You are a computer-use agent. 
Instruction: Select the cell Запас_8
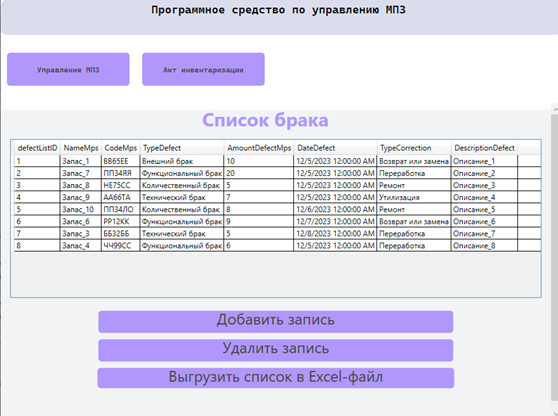pos(81,185)
